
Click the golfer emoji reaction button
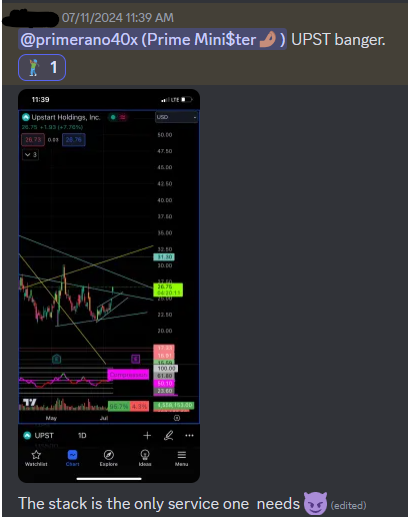[42, 68]
